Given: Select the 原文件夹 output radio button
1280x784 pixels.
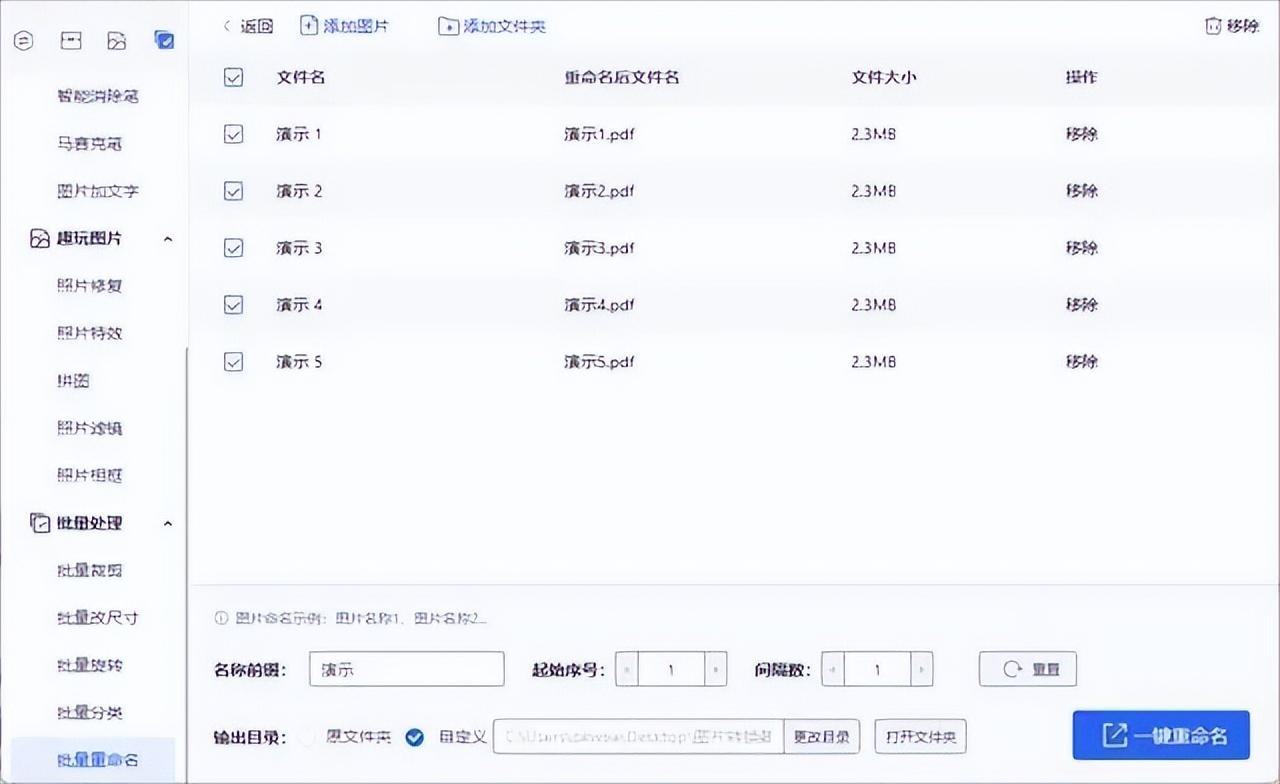Looking at the screenshot, I should (x=307, y=735).
